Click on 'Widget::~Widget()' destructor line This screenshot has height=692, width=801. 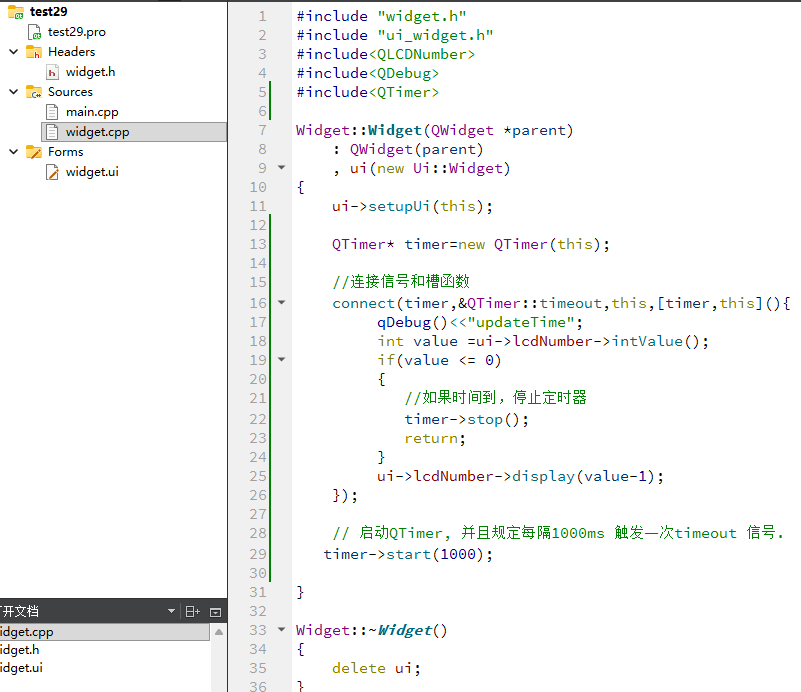click(371, 630)
